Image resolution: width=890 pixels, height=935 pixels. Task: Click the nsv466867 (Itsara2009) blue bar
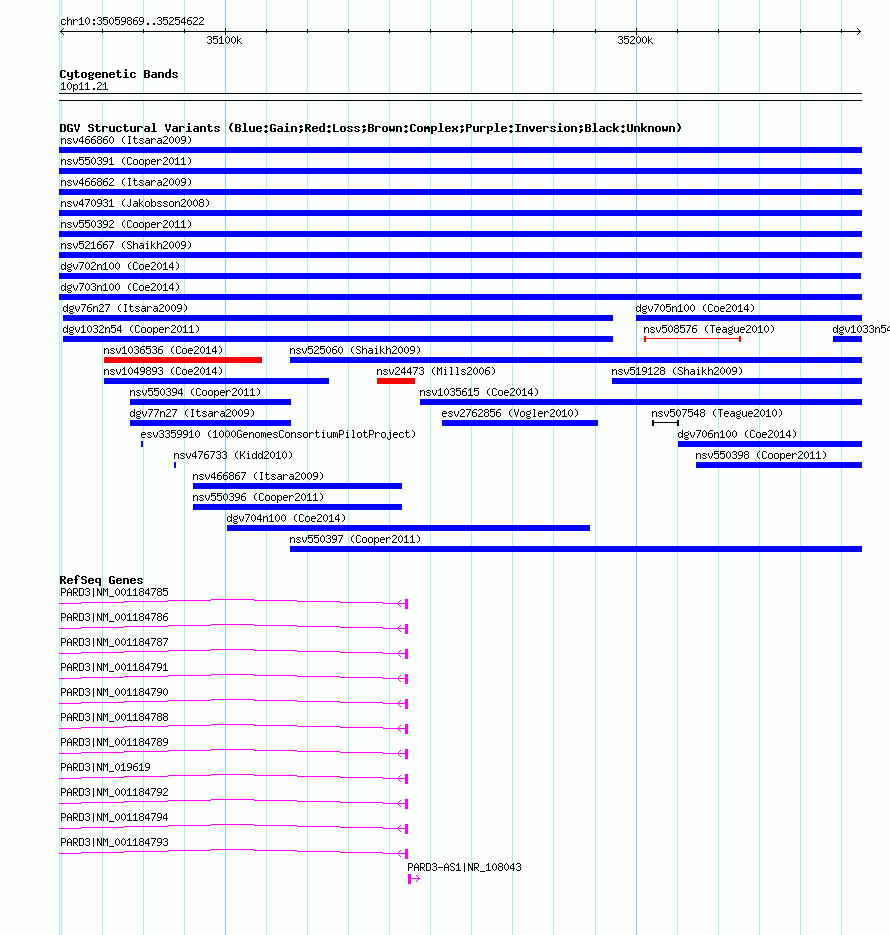click(297, 486)
